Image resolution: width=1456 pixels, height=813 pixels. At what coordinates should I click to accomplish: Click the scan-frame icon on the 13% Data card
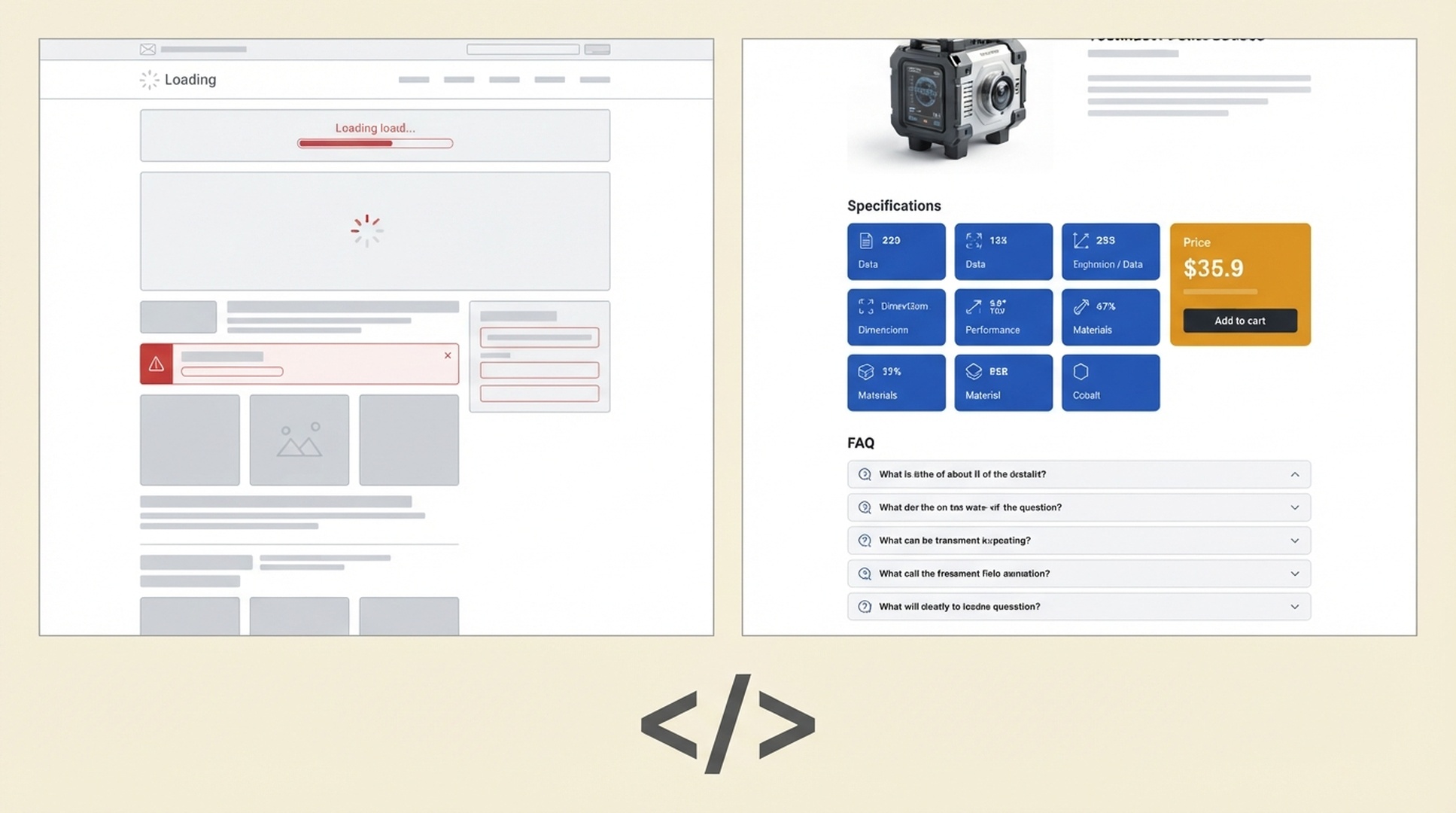click(x=974, y=241)
